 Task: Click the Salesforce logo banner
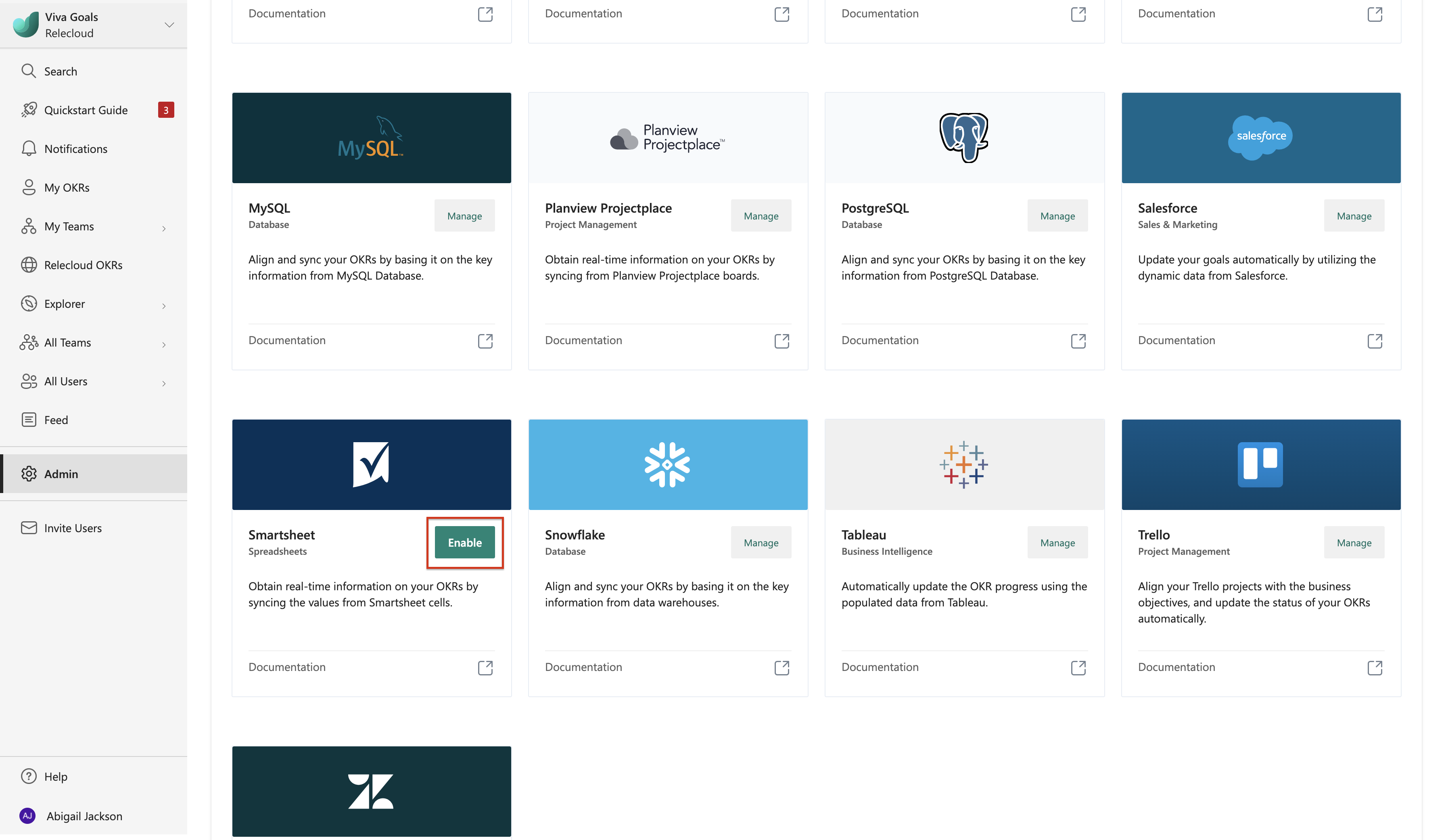(x=1261, y=138)
